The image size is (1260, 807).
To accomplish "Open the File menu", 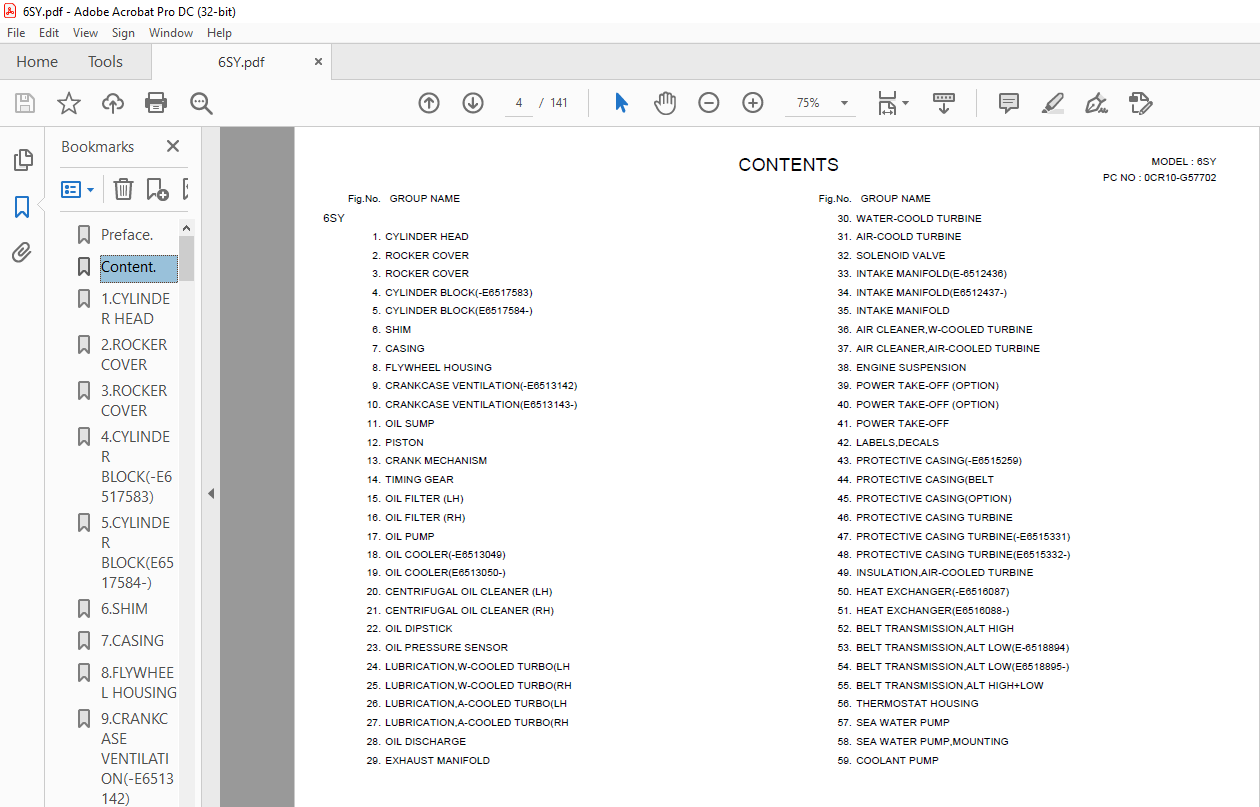I will pos(16,33).
